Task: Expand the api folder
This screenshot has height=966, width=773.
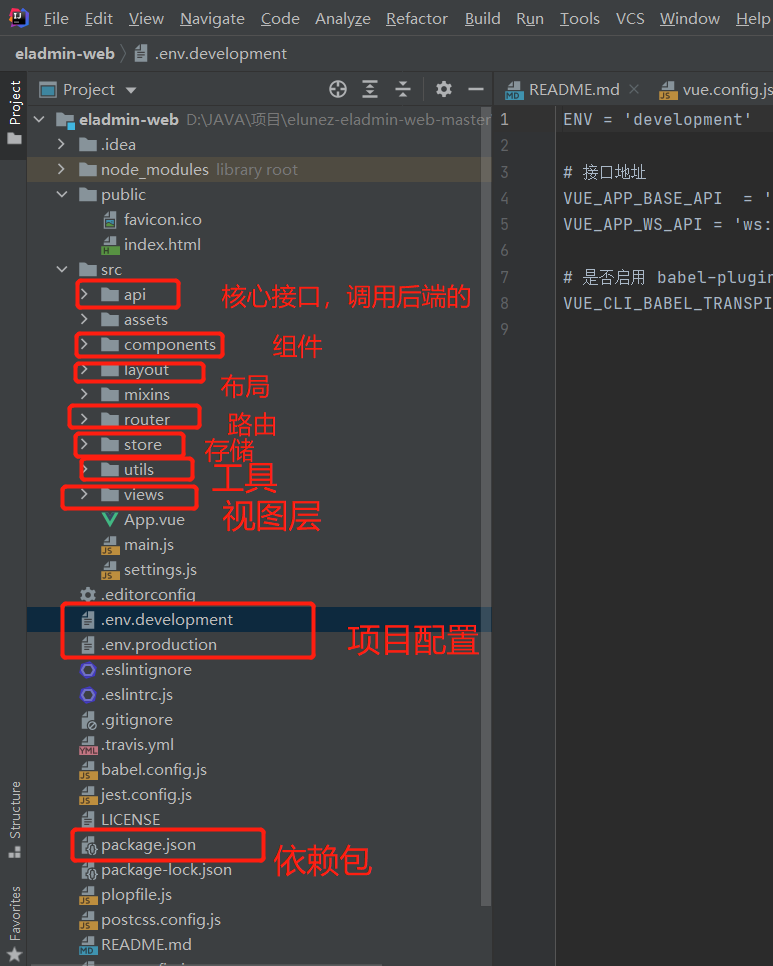Action: (84, 294)
